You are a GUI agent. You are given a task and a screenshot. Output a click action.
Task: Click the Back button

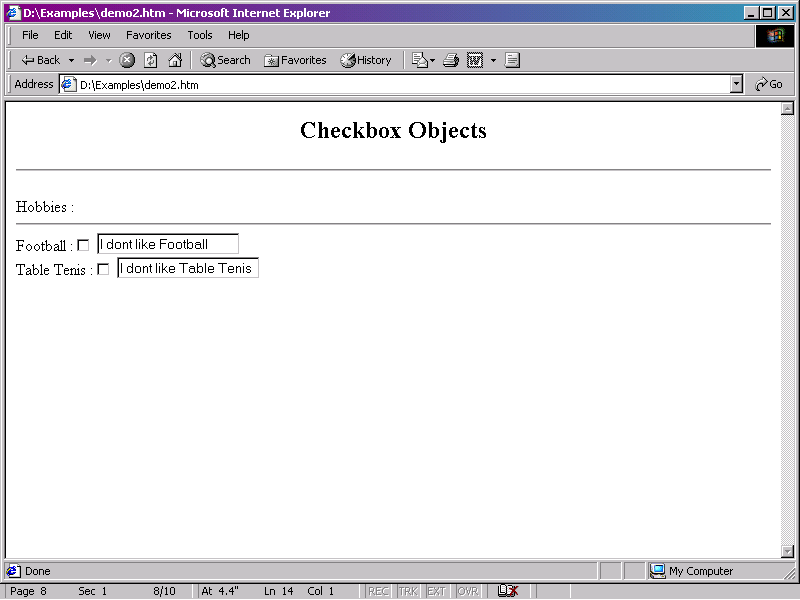point(41,60)
